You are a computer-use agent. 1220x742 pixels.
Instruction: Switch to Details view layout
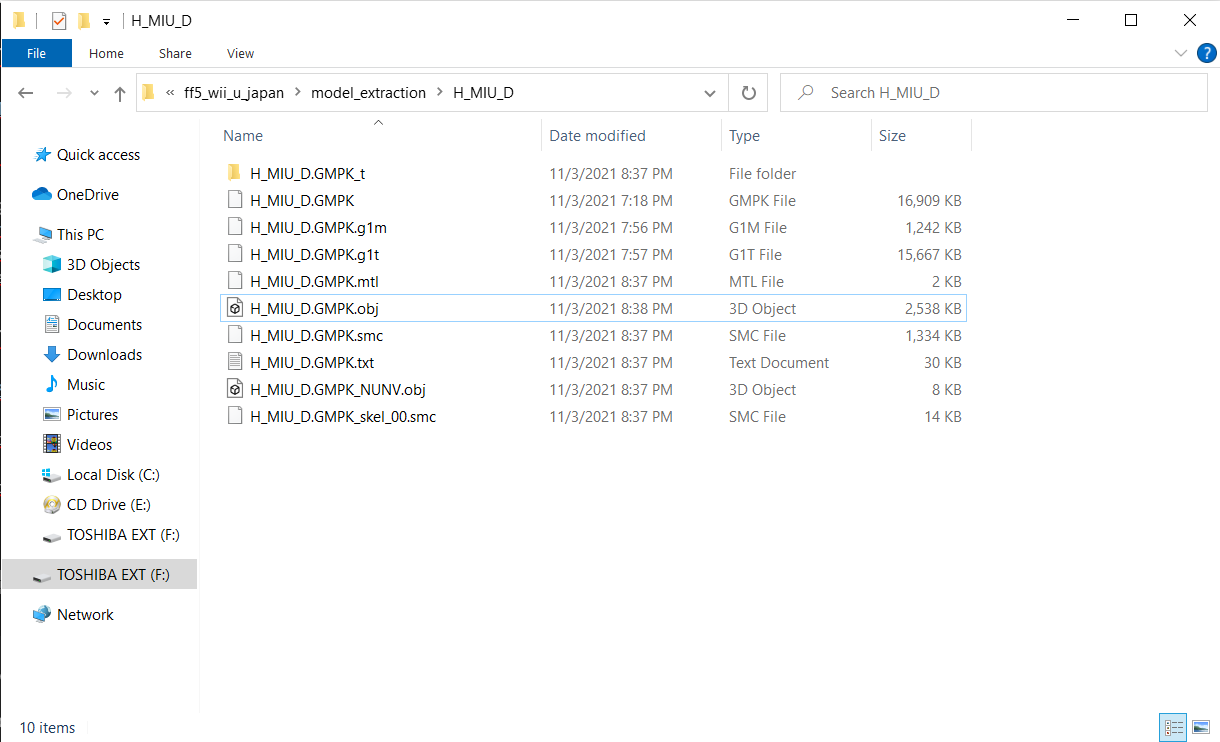pyautogui.click(x=1174, y=728)
